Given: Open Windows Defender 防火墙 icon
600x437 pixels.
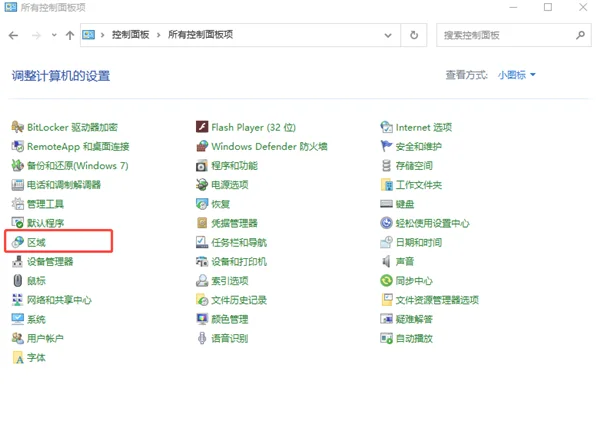Looking at the screenshot, I should pyautogui.click(x=202, y=147).
